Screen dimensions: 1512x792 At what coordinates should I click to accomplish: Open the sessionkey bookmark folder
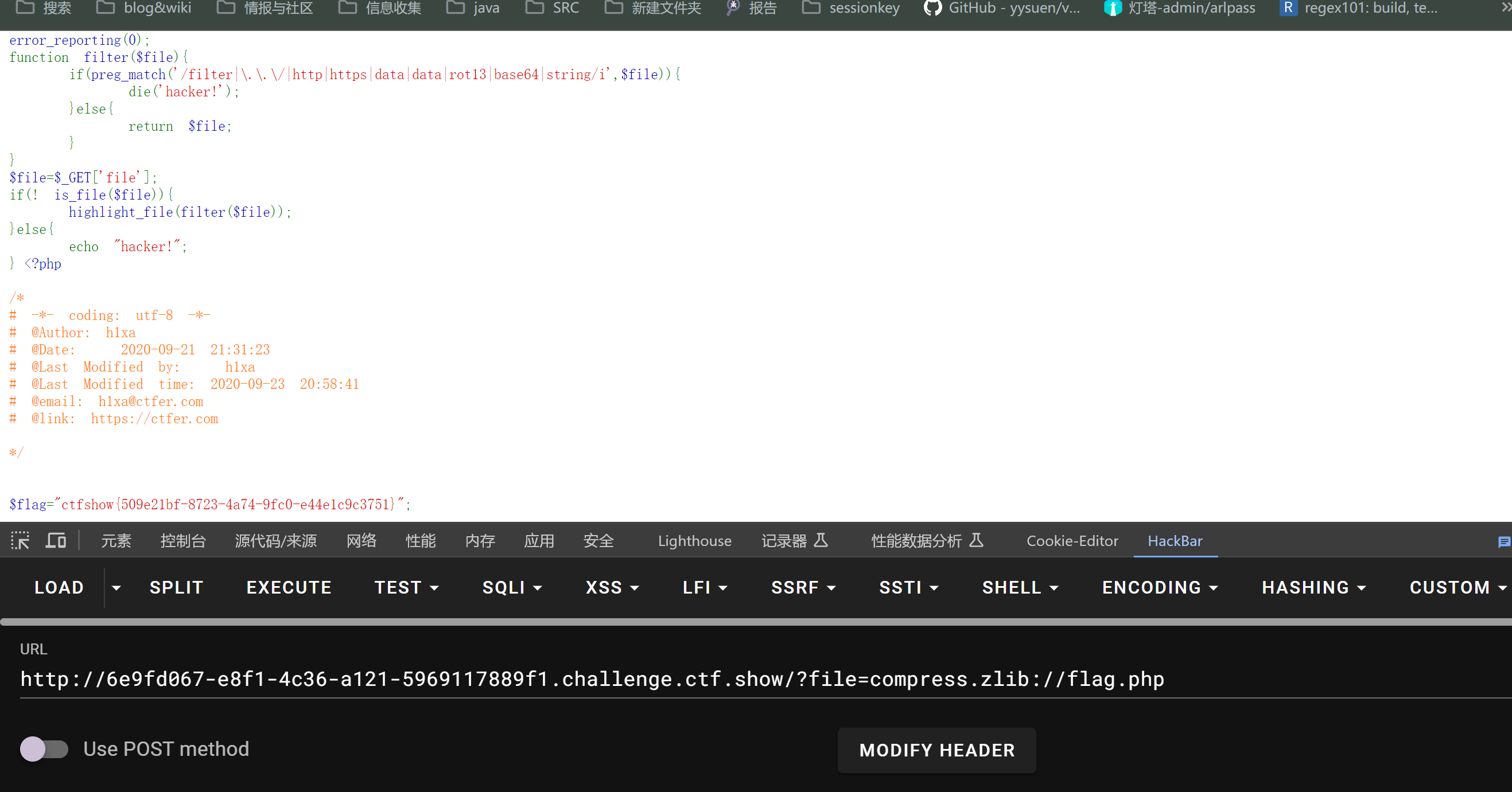click(850, 8)
